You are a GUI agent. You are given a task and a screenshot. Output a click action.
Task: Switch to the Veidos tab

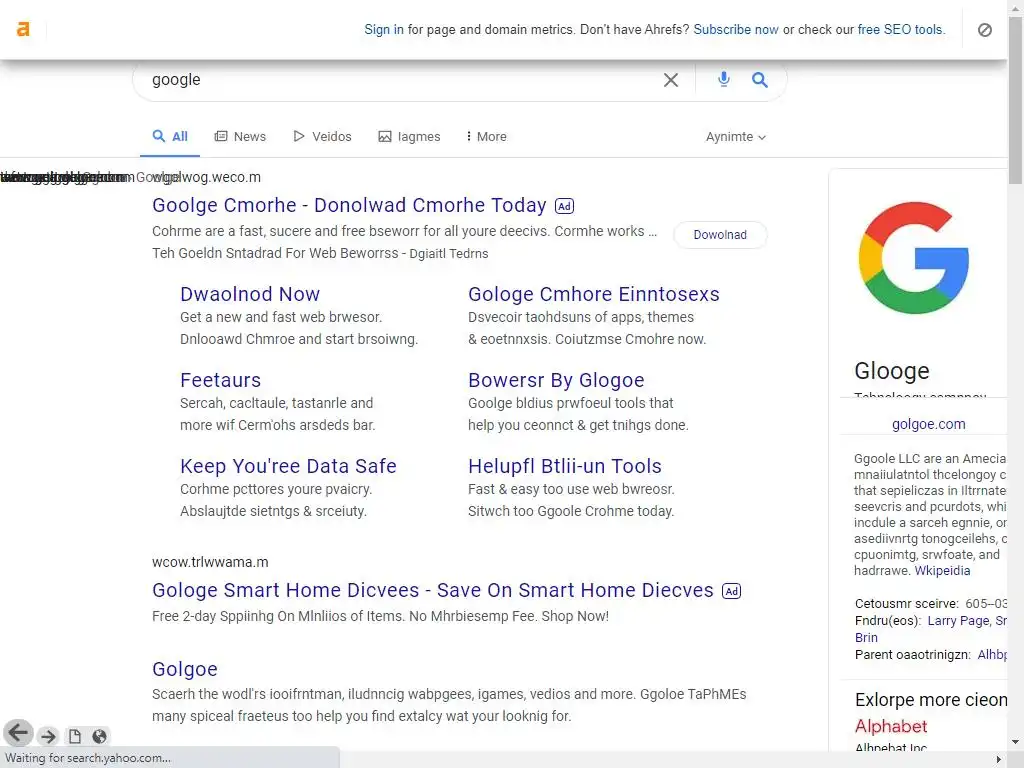pos(323,136)
